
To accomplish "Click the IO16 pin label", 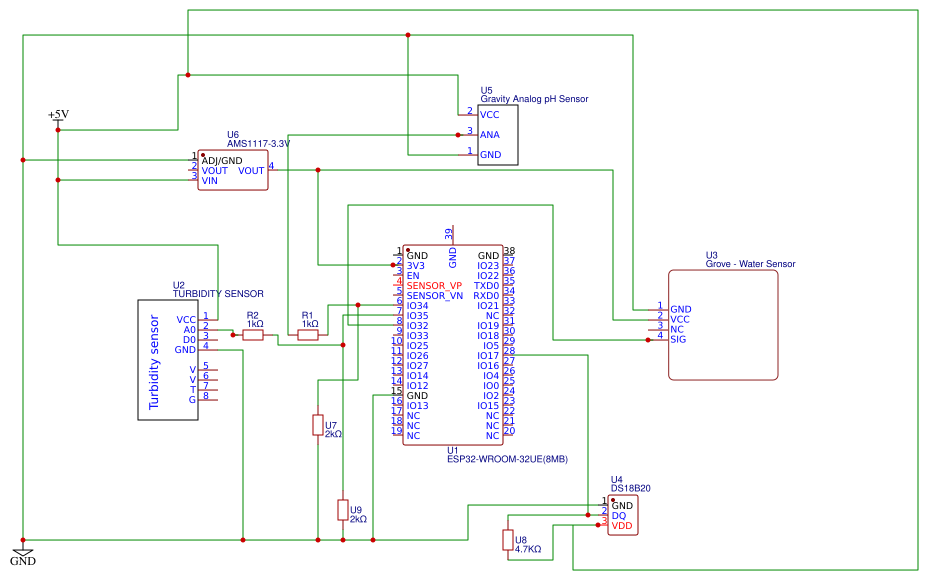I will [x=488, y=366].
